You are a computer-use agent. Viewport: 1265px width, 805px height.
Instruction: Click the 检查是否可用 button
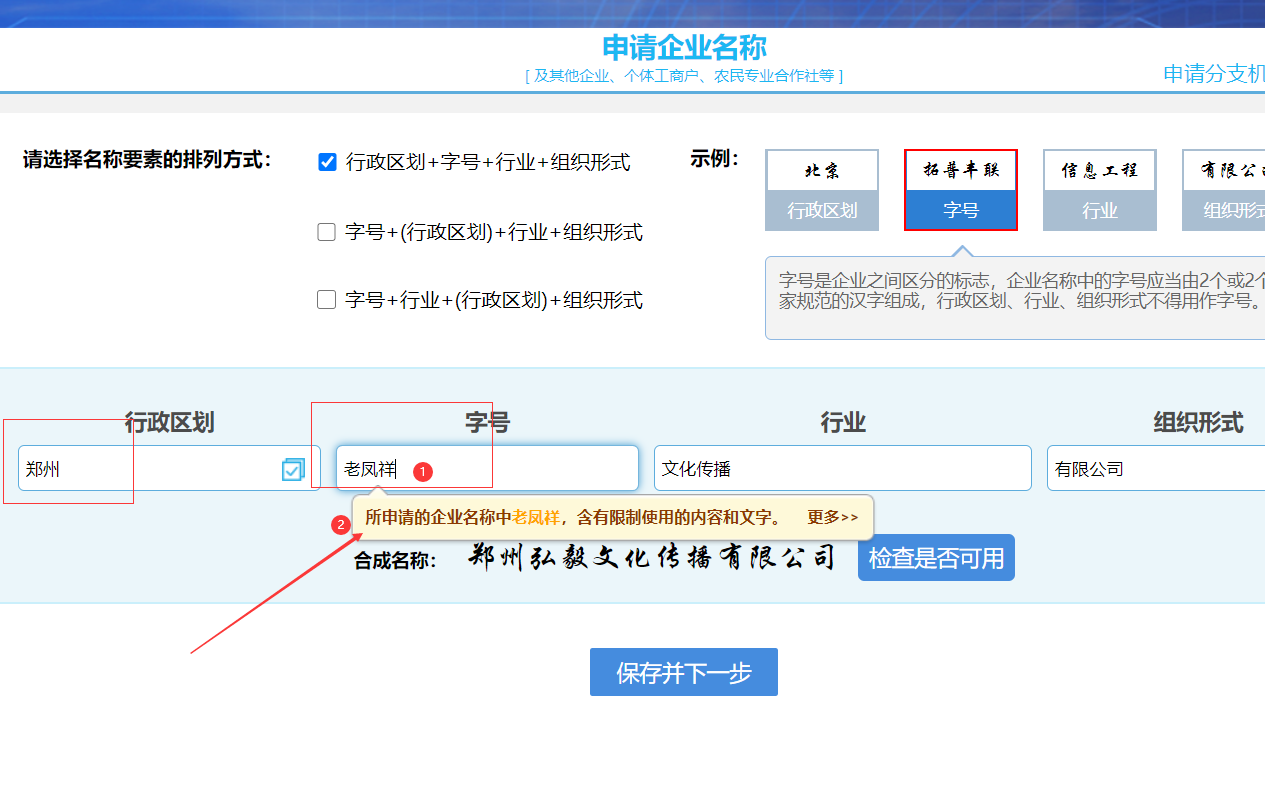coord(936,557)
